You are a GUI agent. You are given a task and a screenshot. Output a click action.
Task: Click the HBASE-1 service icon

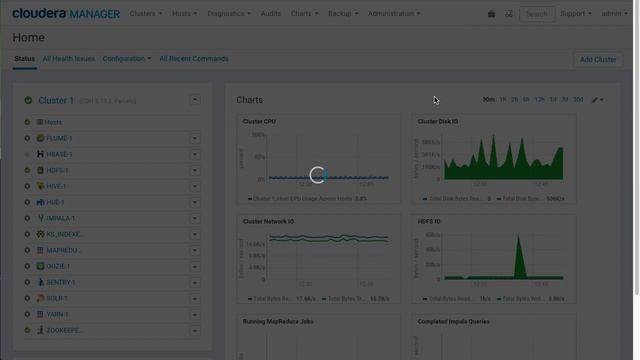point(40,154)
